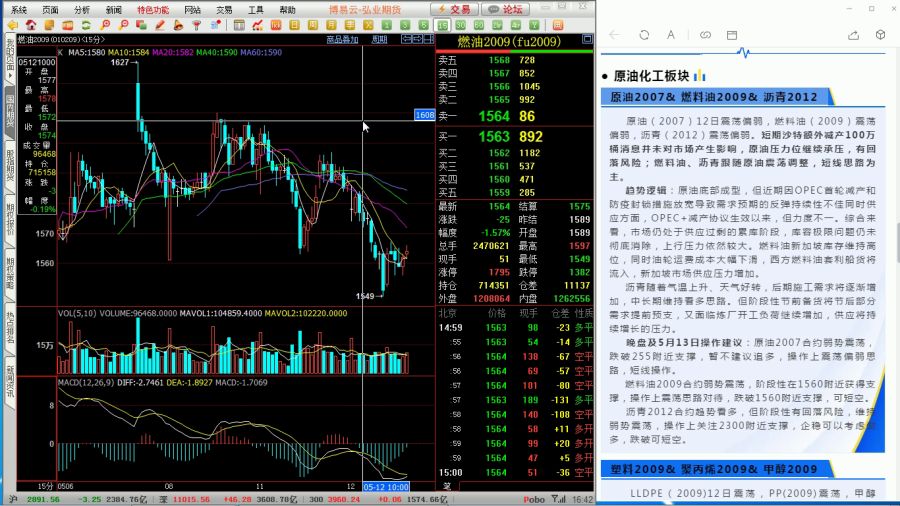Click the red pencil drawing tool icon
The width and height of the screenshot is (900, 506).
pos(160,25)
